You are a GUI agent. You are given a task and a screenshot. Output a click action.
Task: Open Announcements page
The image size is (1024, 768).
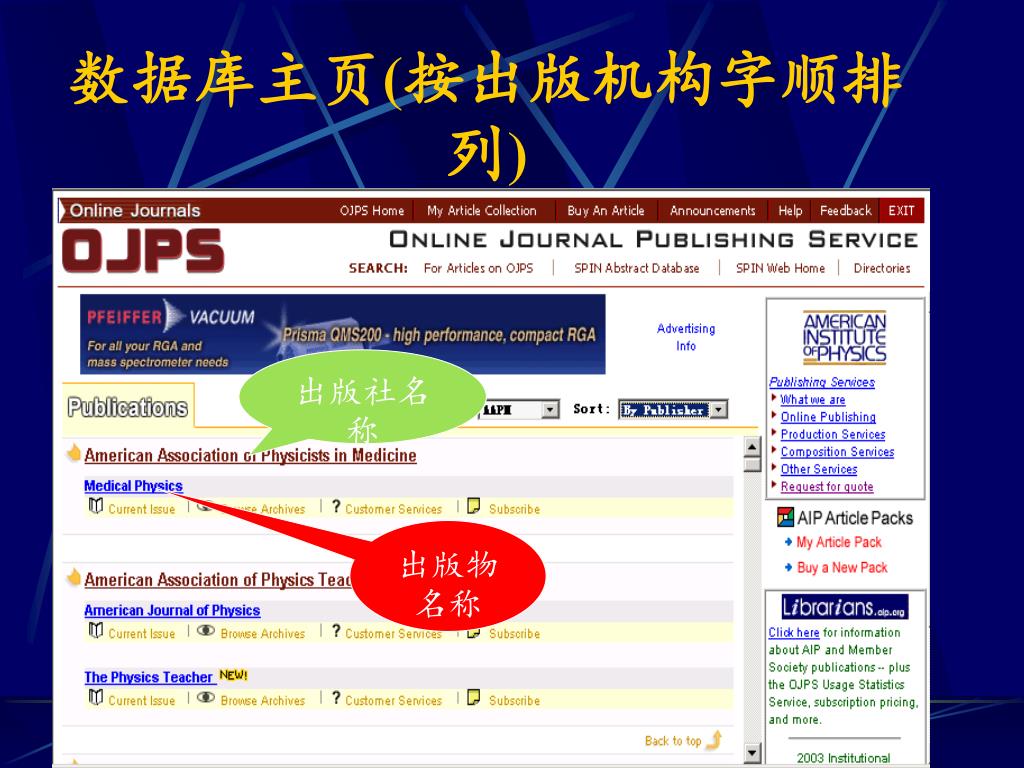[x=712, y=211]
